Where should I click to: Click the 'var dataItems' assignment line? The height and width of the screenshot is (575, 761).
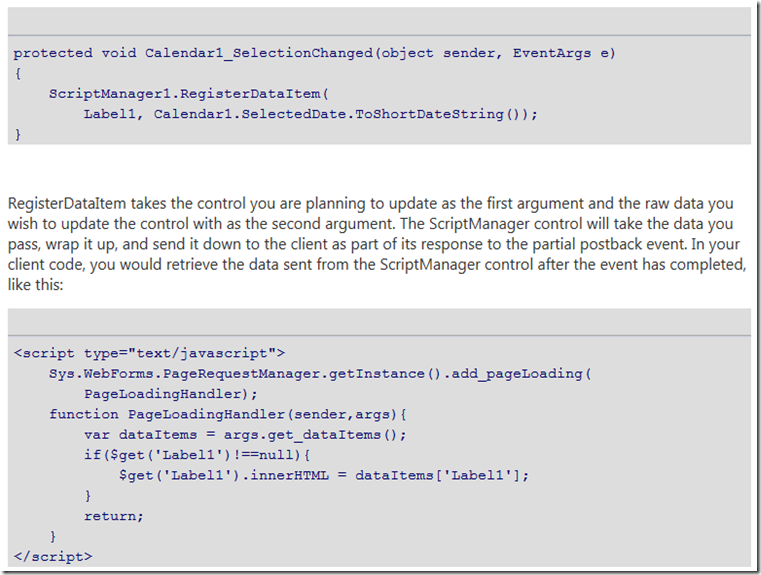point(245,435)
